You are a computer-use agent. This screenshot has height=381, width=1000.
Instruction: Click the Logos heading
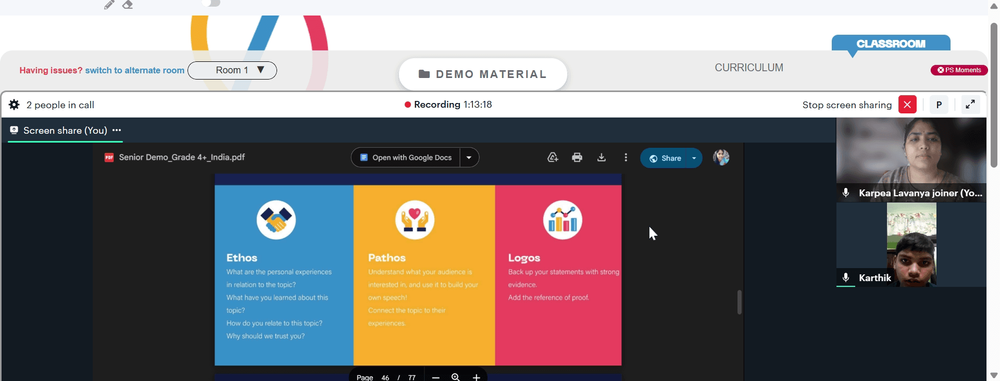click(524, 258)
